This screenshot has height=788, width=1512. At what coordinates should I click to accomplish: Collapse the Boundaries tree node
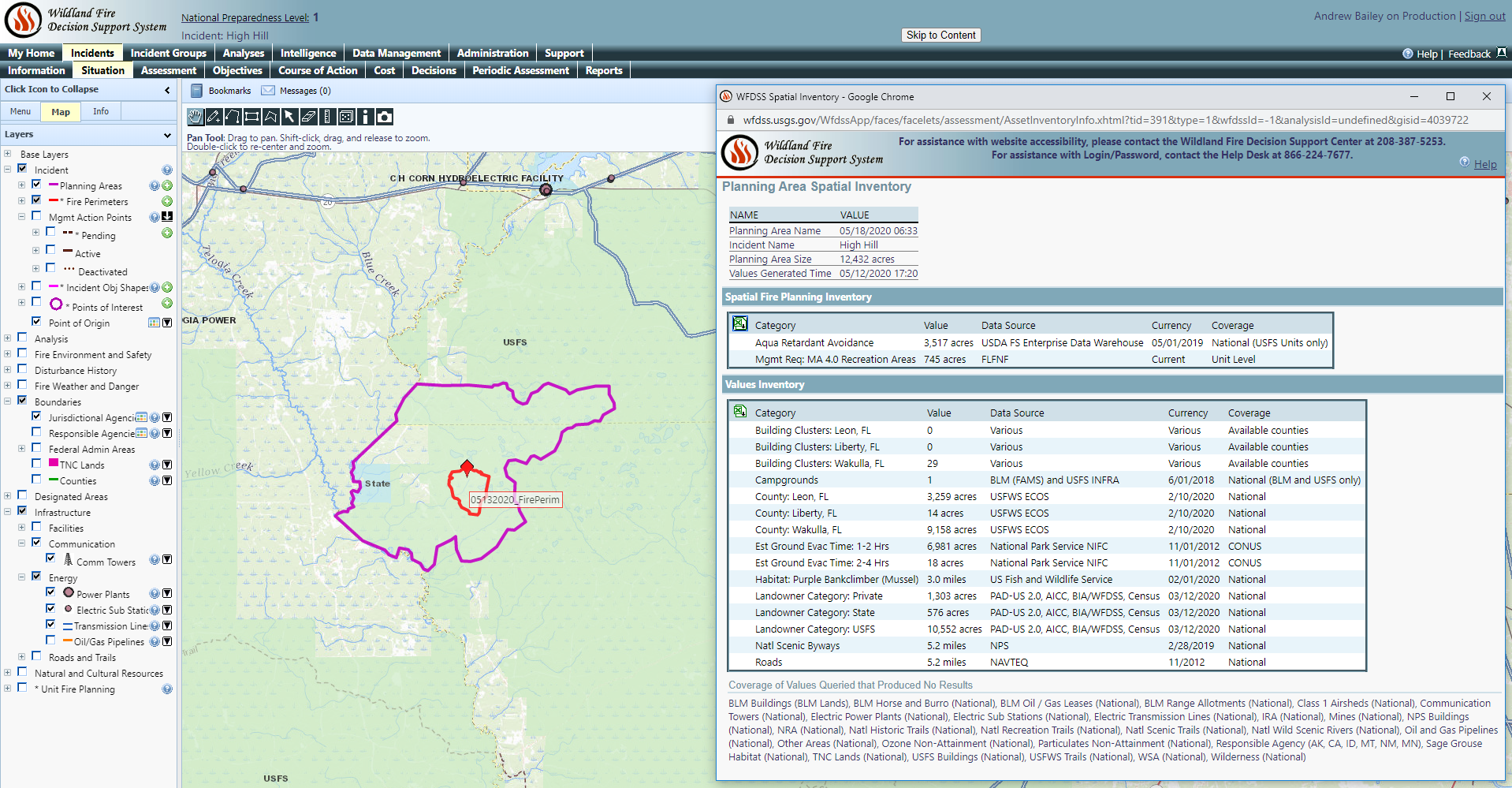pyautogui.click(x=8, y=401)
